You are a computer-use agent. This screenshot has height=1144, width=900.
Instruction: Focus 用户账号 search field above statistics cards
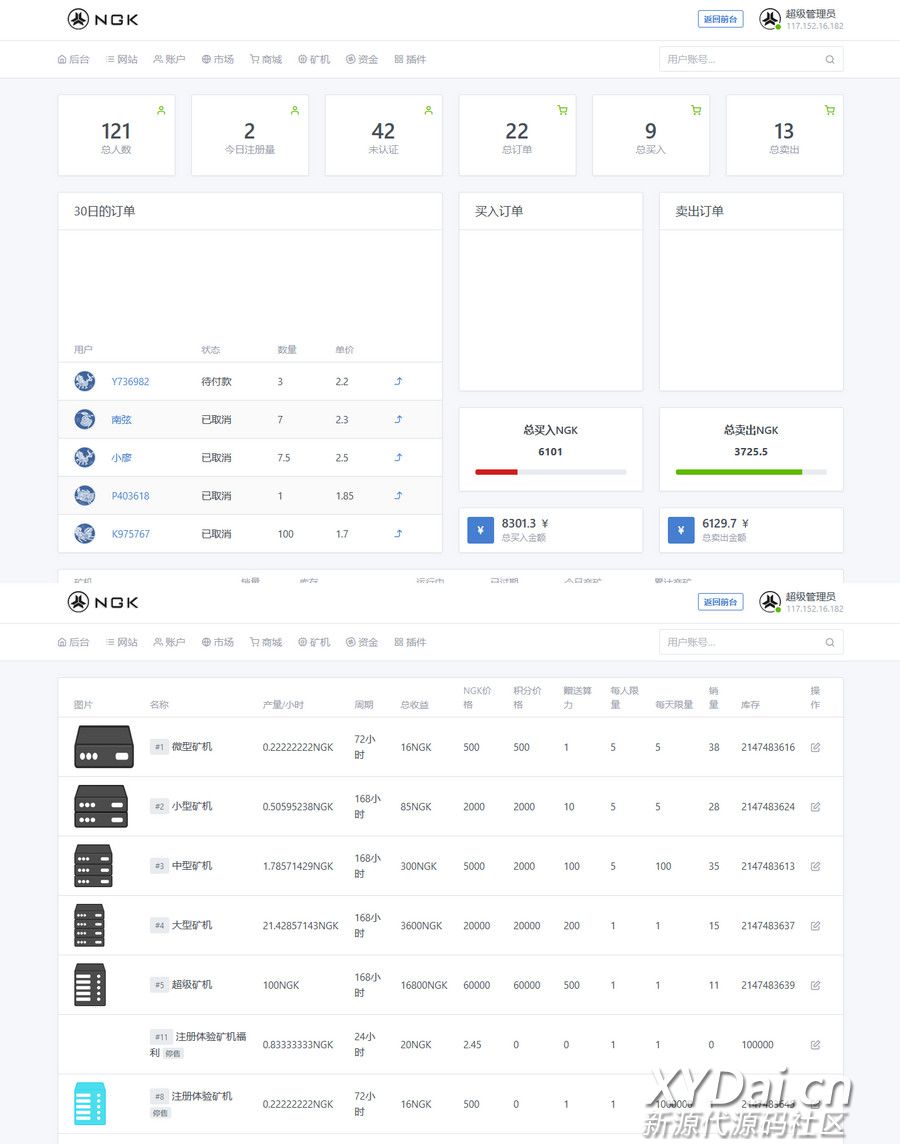[x=740, y=59]
